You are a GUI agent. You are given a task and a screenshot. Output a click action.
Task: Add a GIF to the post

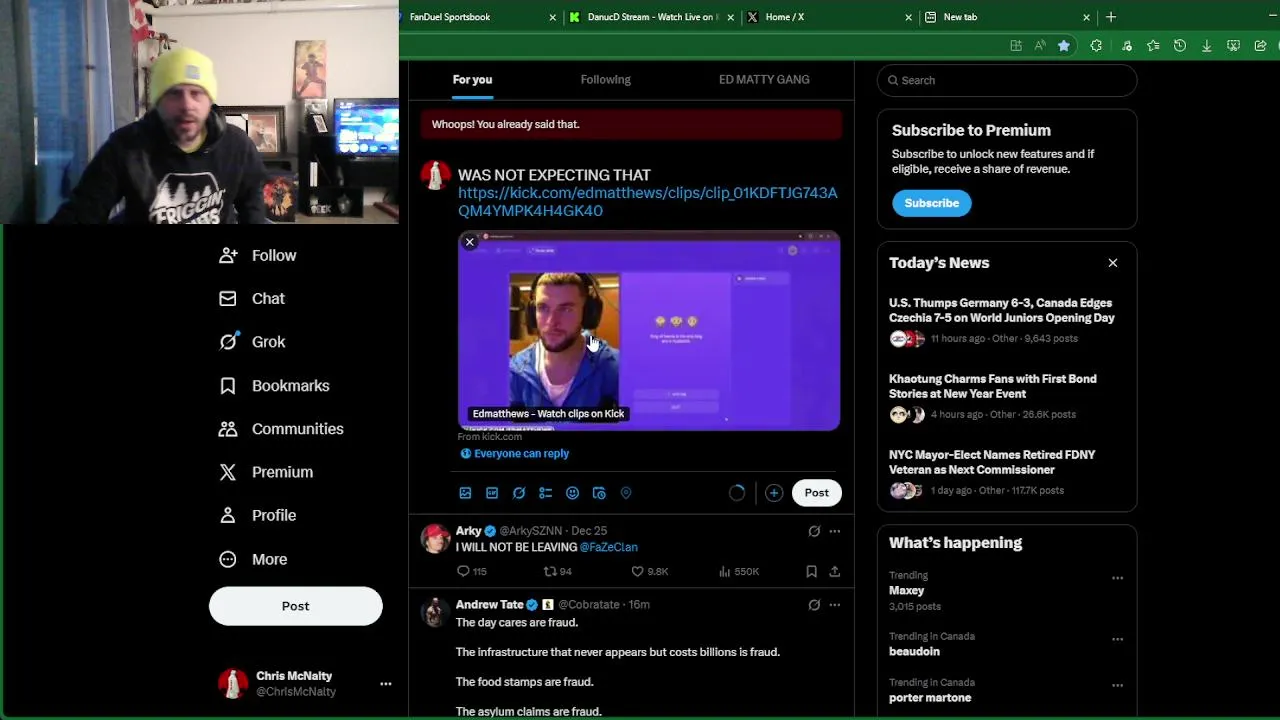tap(492, 493)
